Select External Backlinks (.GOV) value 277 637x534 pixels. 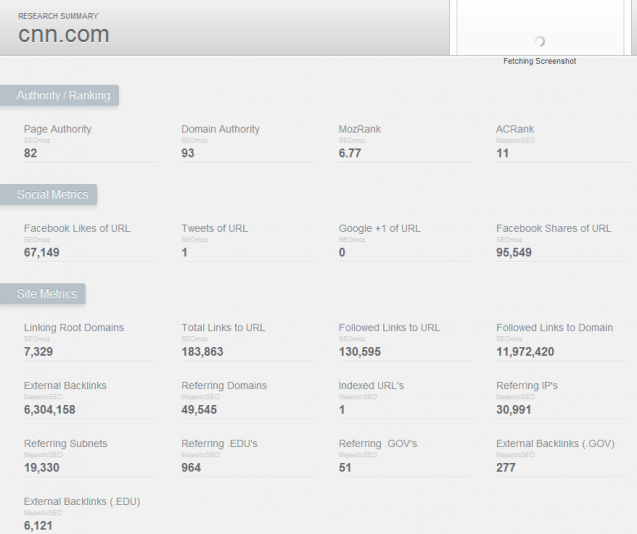tap(506, 468)
